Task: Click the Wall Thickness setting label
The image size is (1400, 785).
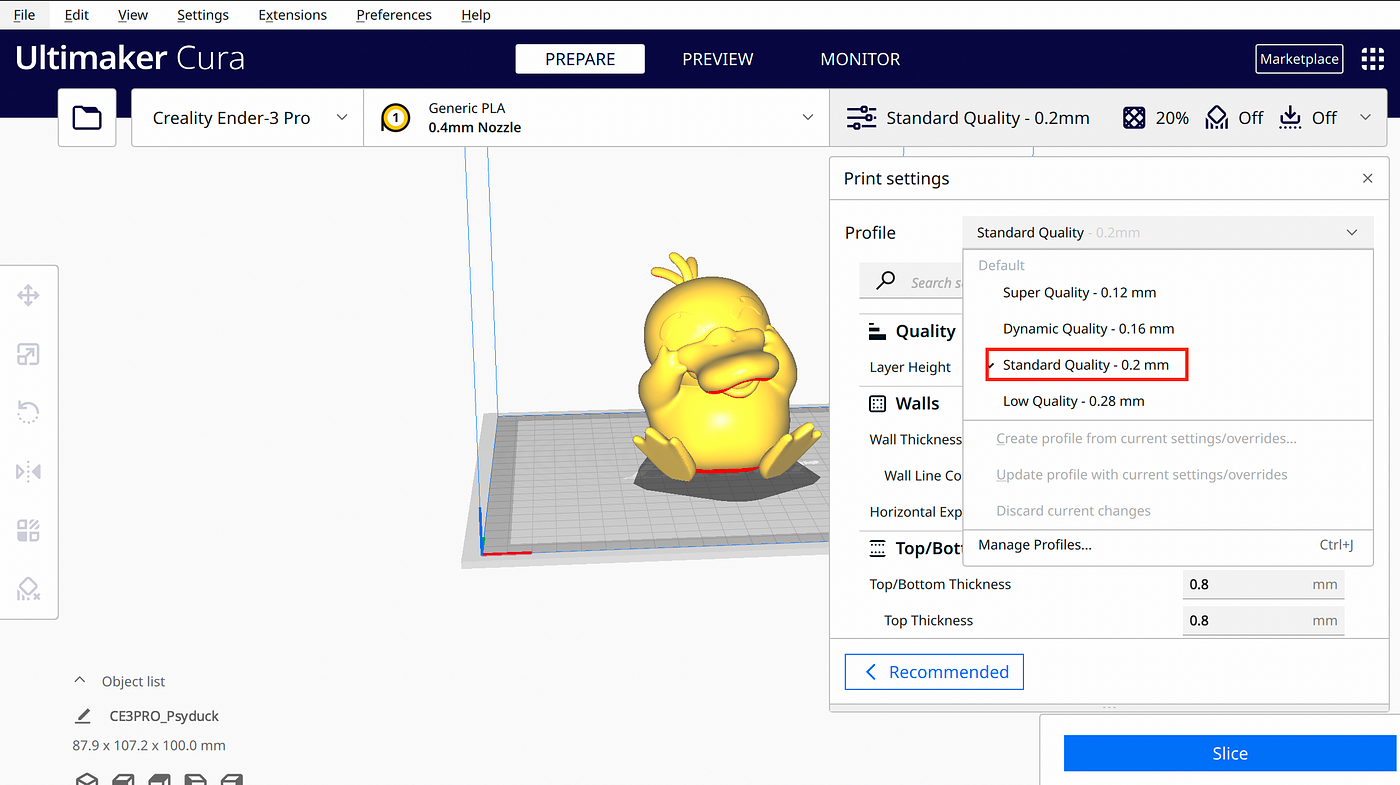Action: (x=916, y=439)
